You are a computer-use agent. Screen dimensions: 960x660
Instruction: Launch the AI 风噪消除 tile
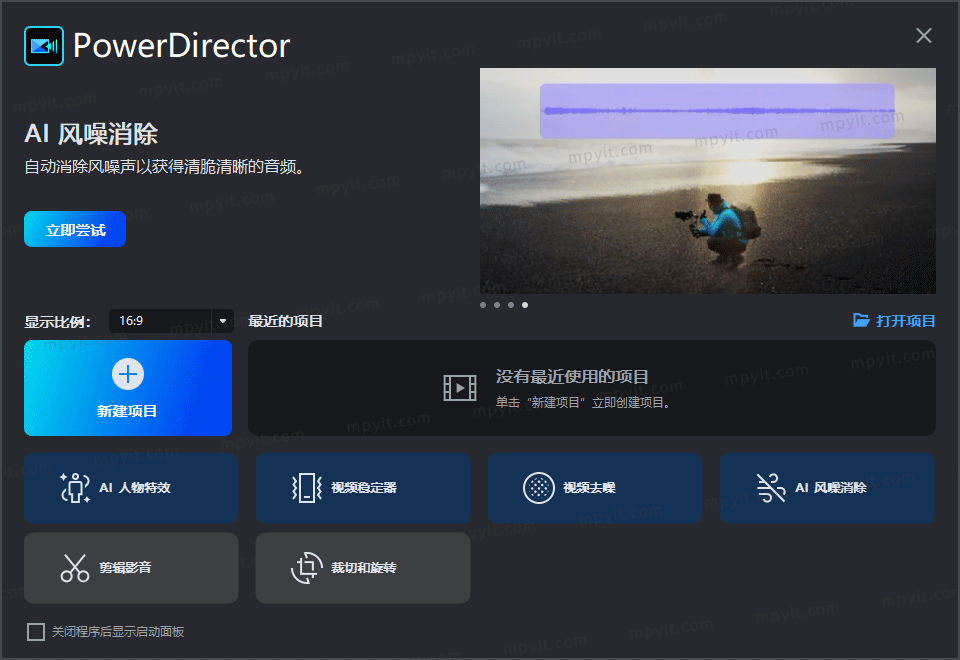[827, 488]
